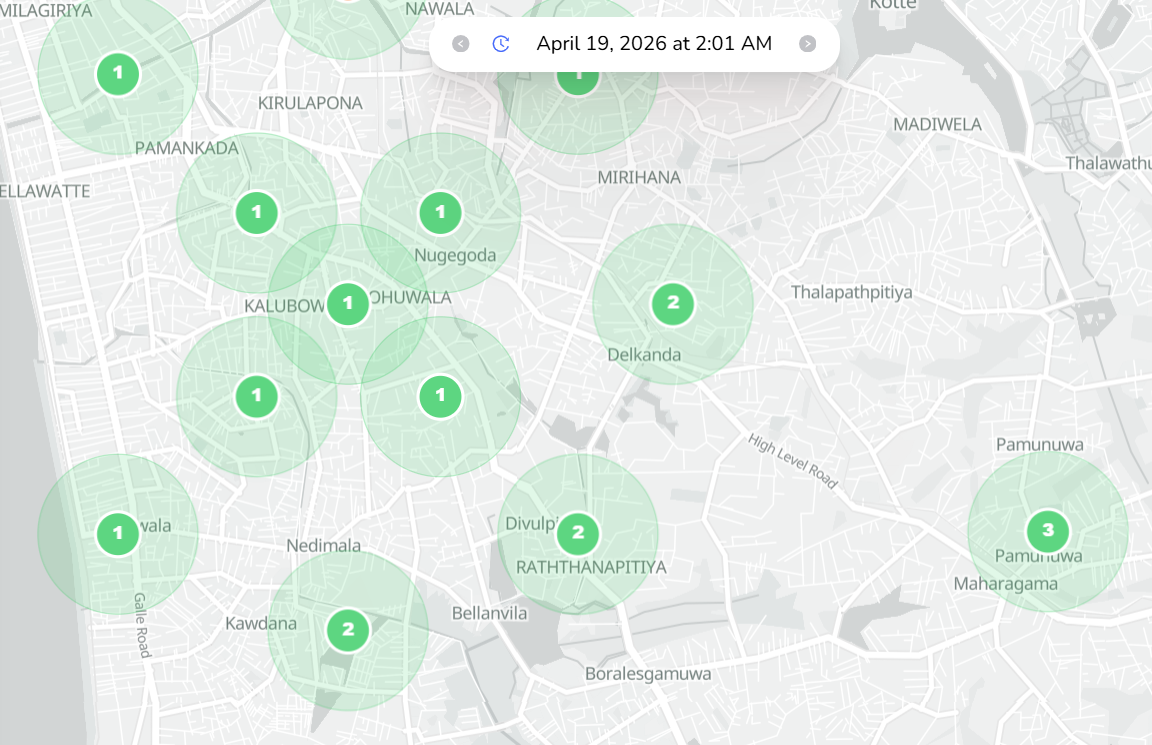Screen dimensions: 1152x745
Task: Click the PAMANKADA place label
Action: click(187, 148)
